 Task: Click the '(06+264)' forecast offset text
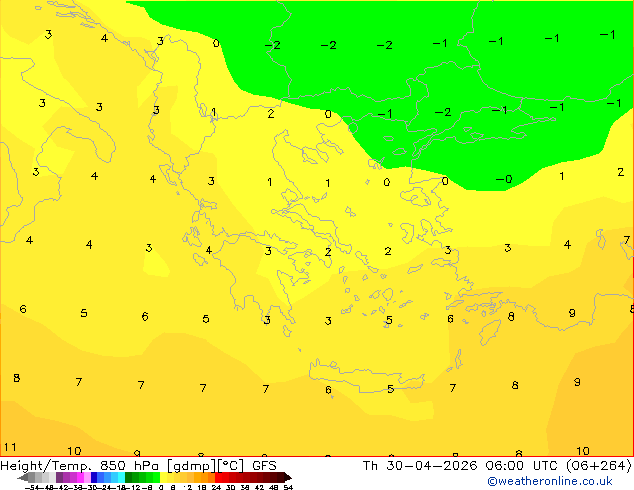pyautogui.click(x=598, y=466)
